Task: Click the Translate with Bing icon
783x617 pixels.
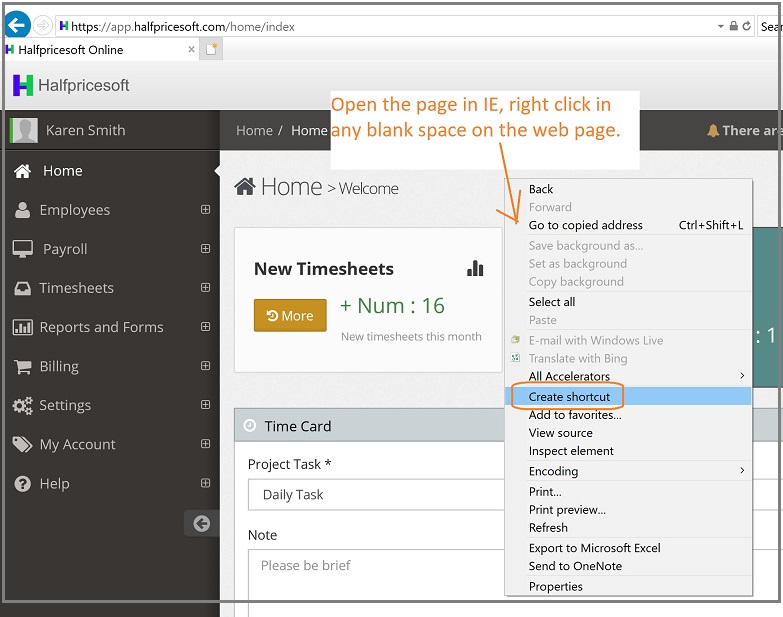Action: coord(515,358)
